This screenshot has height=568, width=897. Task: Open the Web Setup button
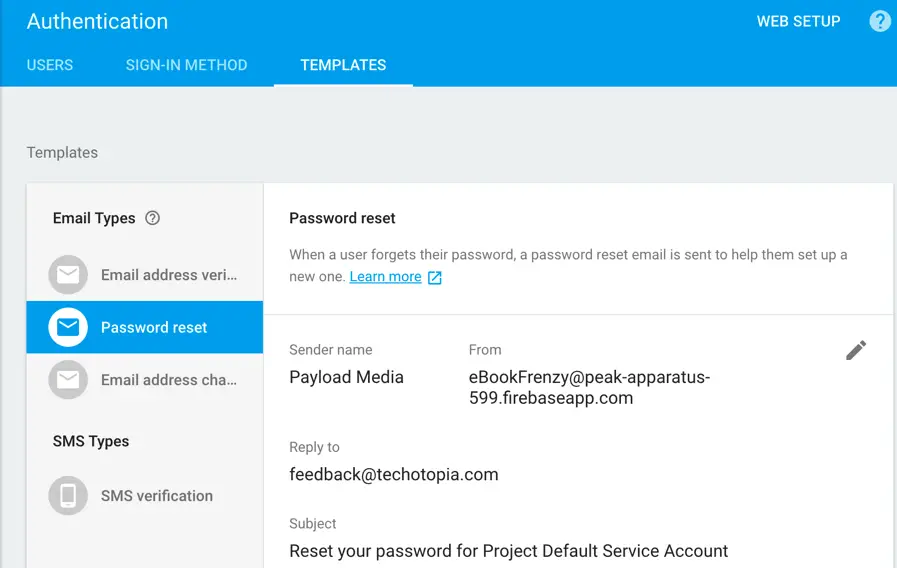pyautogui.click(x=798, y=21)
